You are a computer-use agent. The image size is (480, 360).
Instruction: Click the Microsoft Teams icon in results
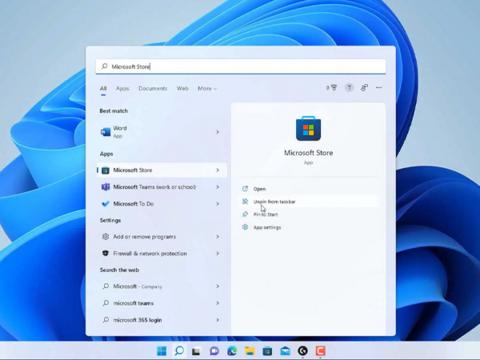point(105,187)
